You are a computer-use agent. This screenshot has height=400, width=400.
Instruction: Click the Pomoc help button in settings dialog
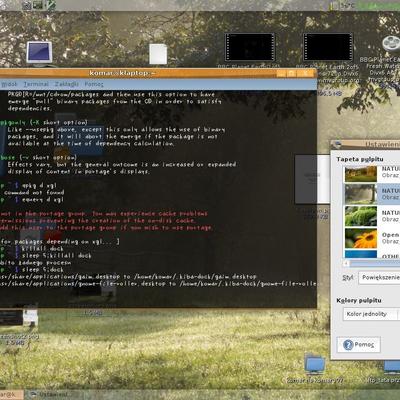[x=358, y=344]
